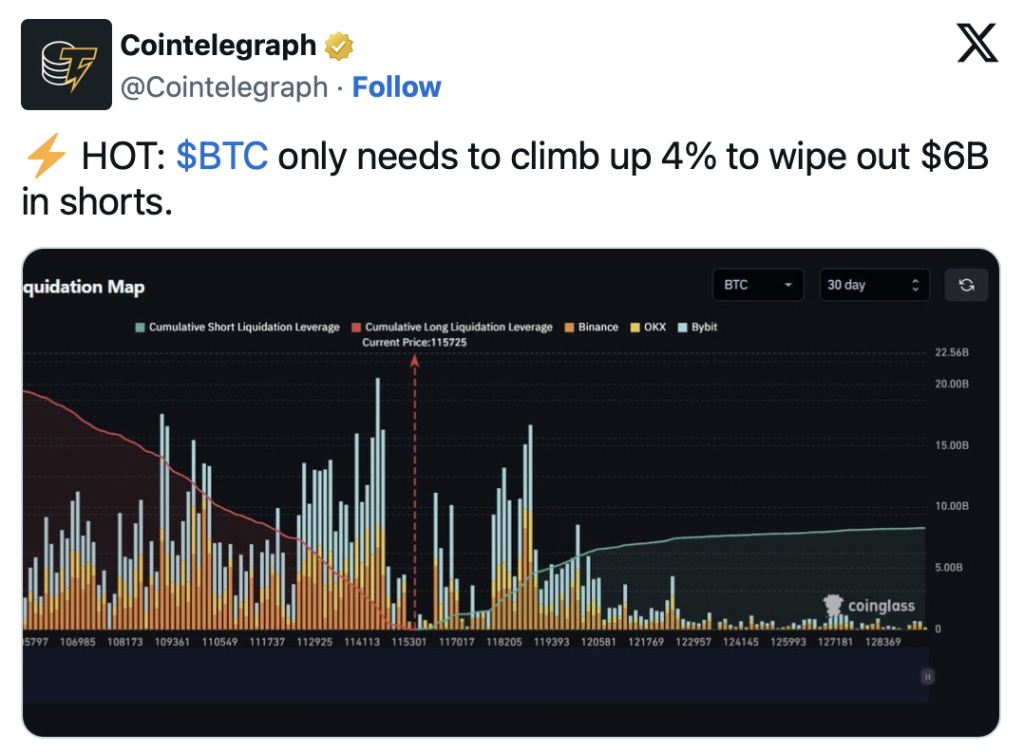Click the Current Price 115725 marker label
This screenshot has height=752, width=1024.
[414, 342]
